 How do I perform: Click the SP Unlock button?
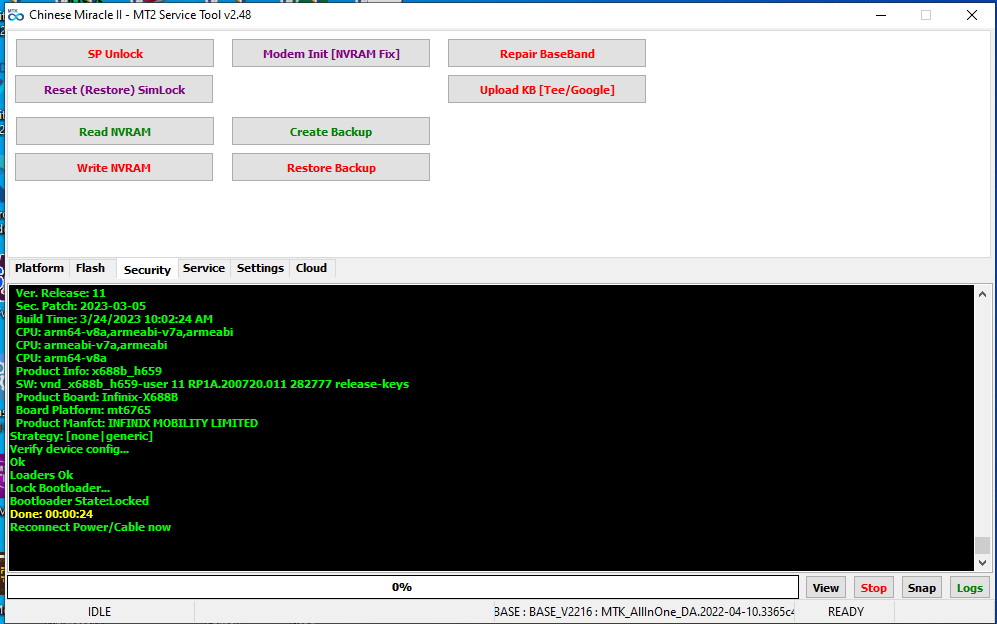(115, 54)
